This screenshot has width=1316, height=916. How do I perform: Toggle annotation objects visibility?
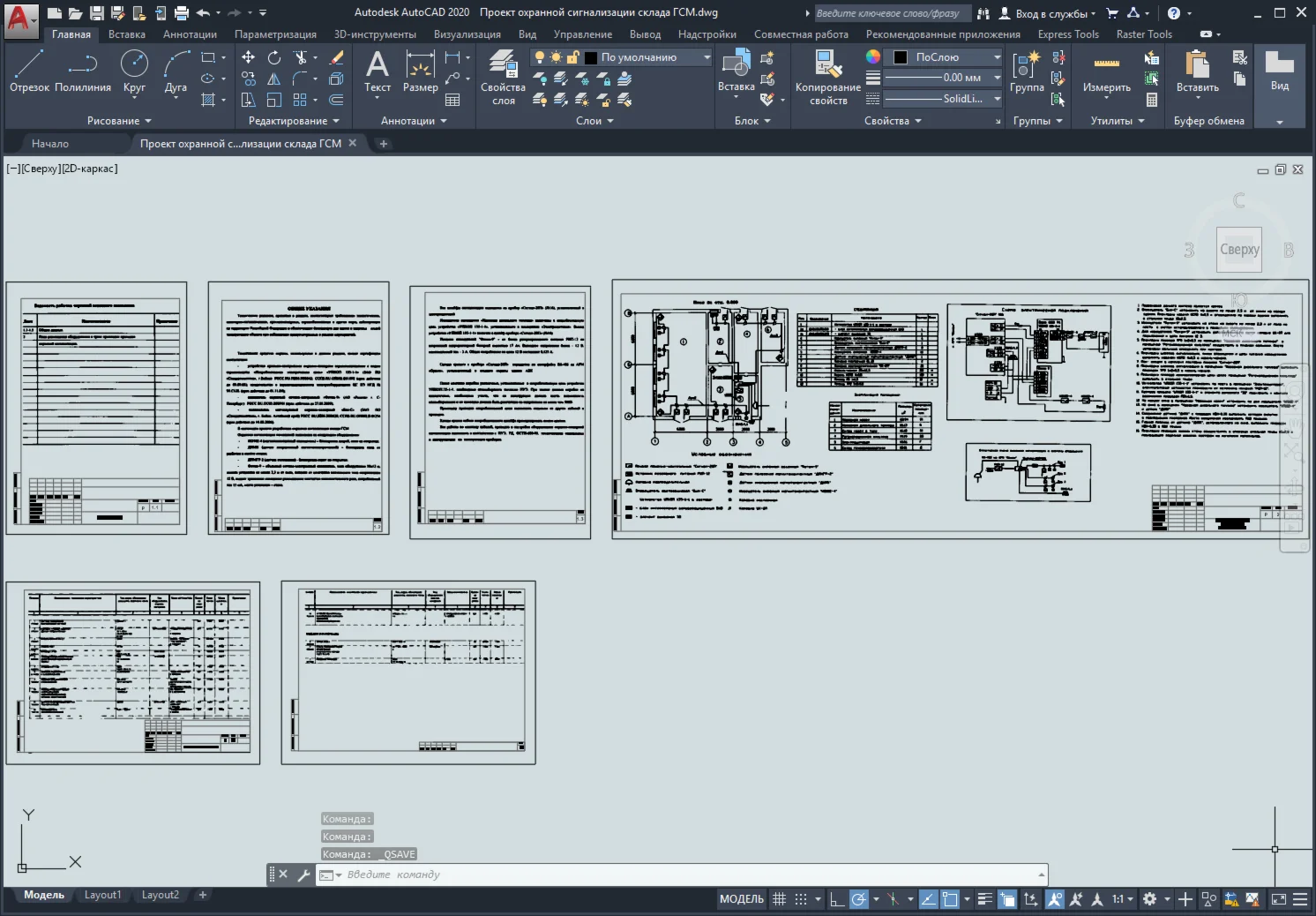[1054, 899]
